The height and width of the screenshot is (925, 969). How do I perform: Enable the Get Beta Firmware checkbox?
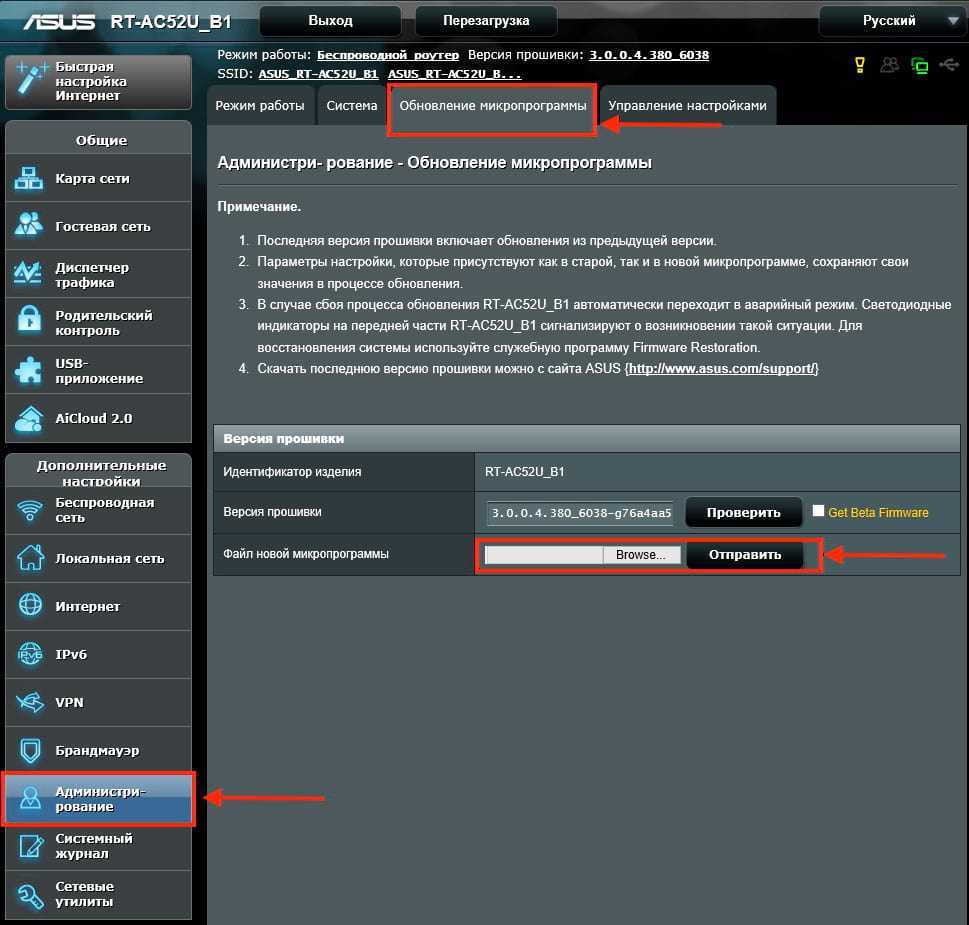818,511
